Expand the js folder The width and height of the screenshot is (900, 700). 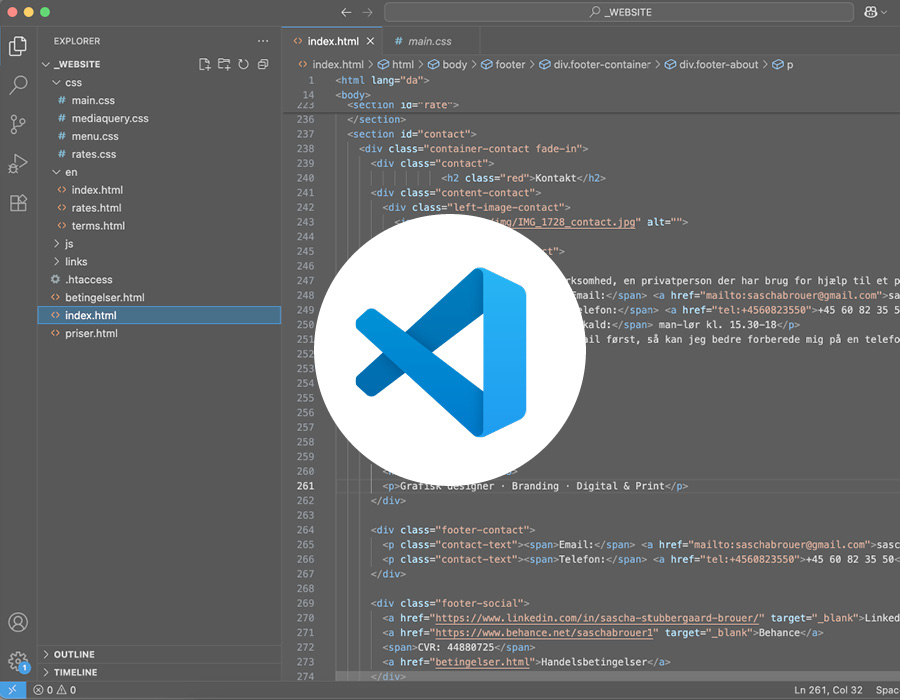point(56,244)
